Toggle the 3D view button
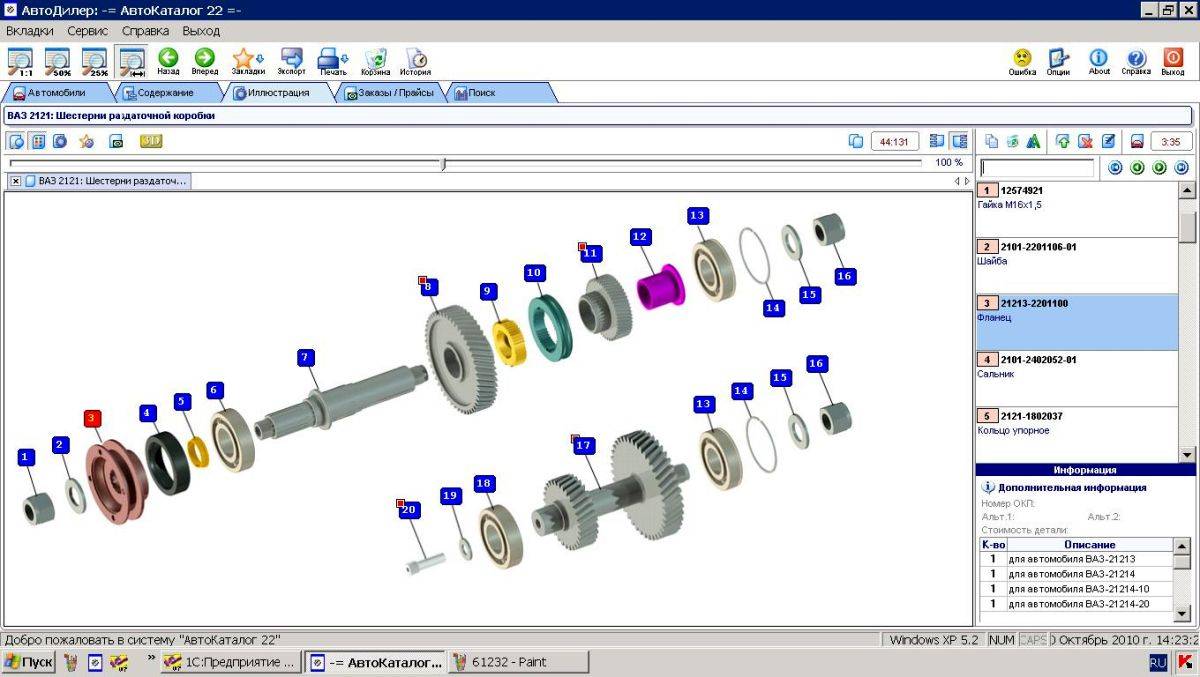Viewport: 1200px width, 677px height. click(151, 141)
